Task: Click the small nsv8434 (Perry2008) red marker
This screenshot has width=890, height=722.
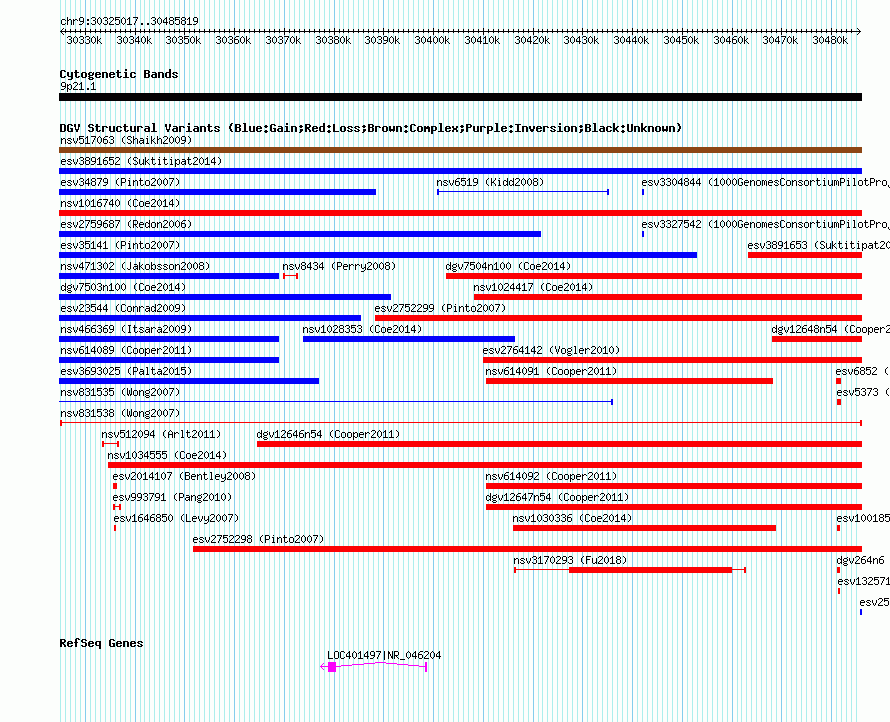Action: (290, 276)
